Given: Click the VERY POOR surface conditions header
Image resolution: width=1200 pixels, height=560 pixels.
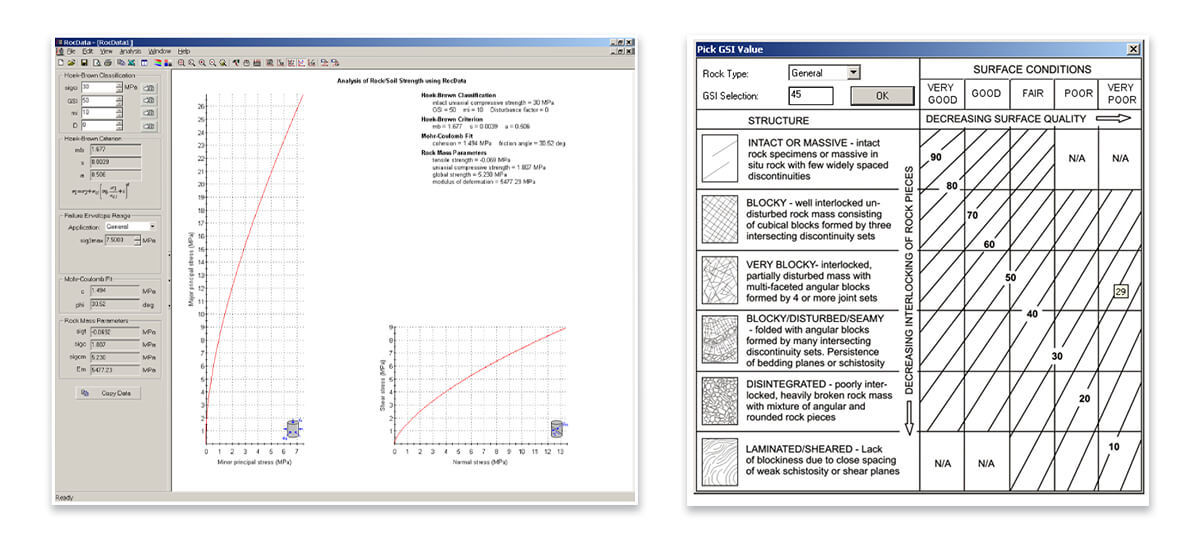Looking at the screenshot, I should (1119, 94).
